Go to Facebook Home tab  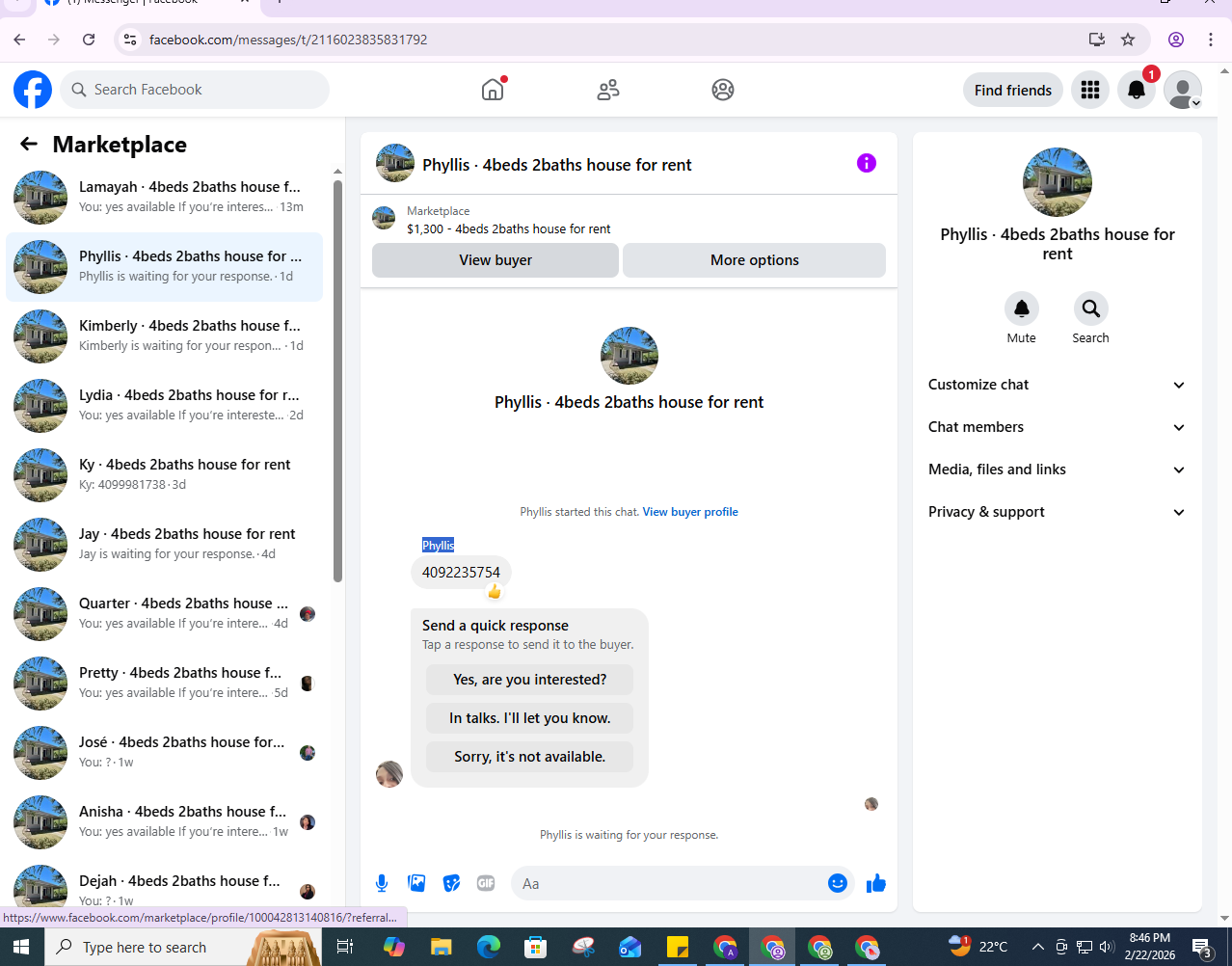coord(493,90)
